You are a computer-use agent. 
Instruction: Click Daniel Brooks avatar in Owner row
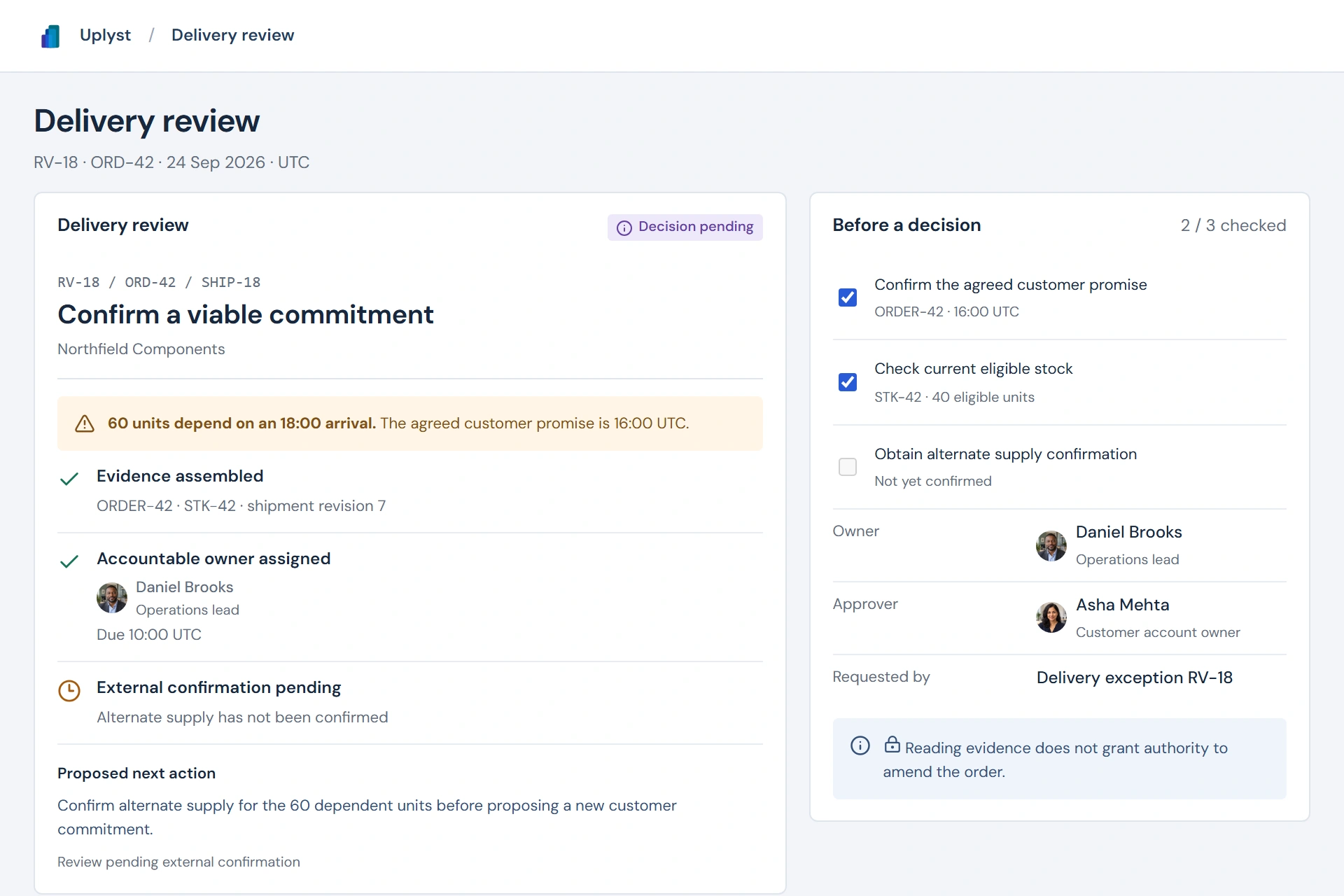point(1051,546)
